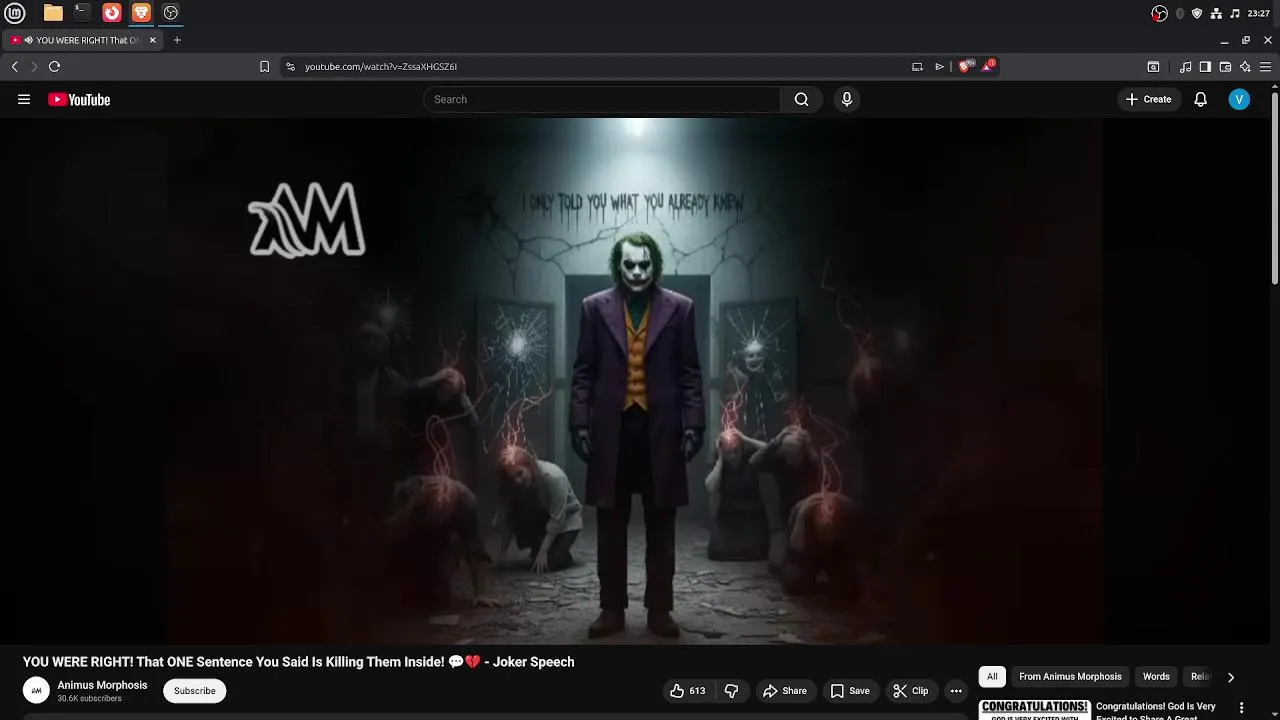The image size is (1280, 720).
Task: Open Brave Wallet icon
Action: click(x=1225, y=66)
